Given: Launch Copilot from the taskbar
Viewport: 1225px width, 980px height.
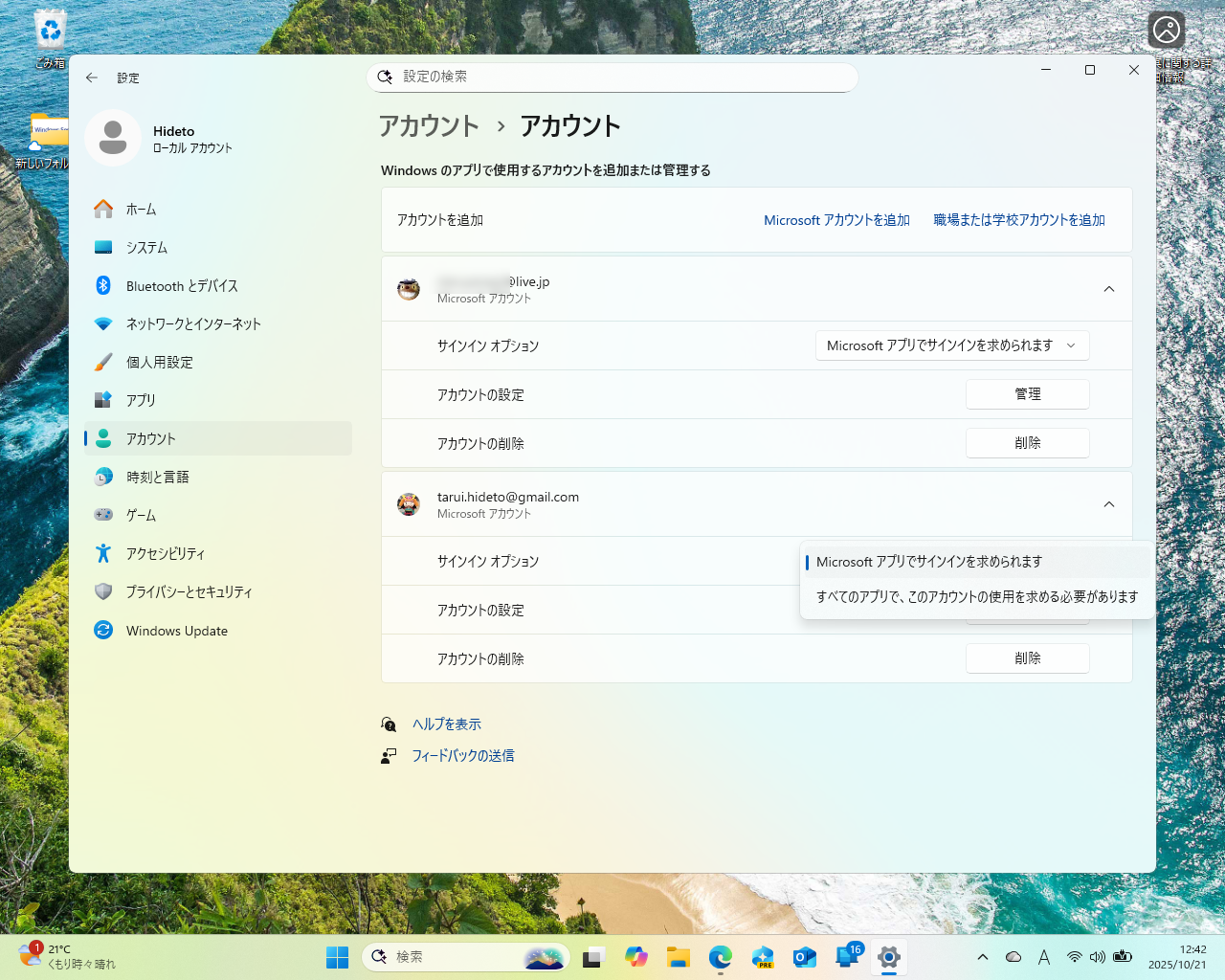Looking at the screenshot, I should 636,957.
